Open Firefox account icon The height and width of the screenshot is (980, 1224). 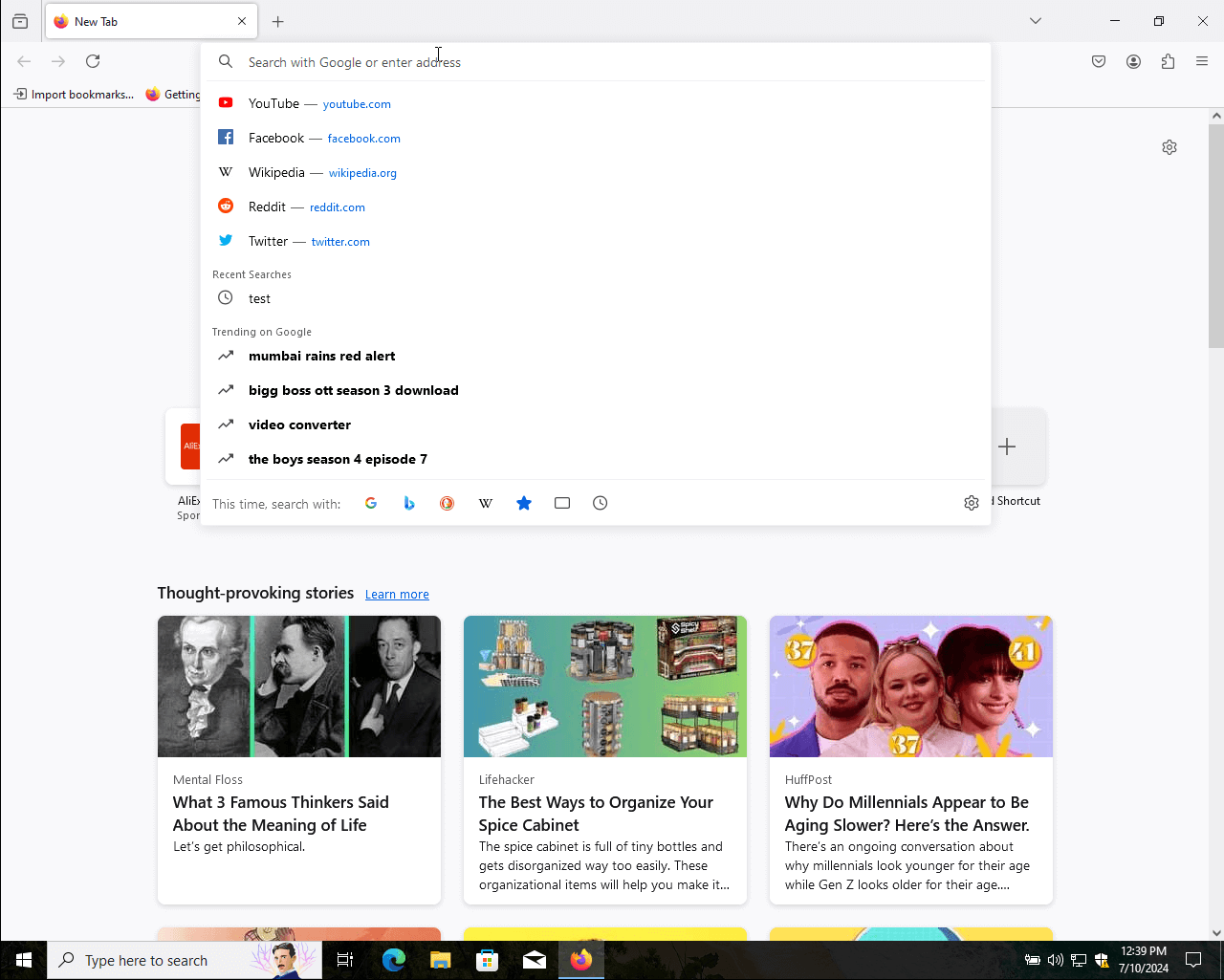[x=1133, y=61]
